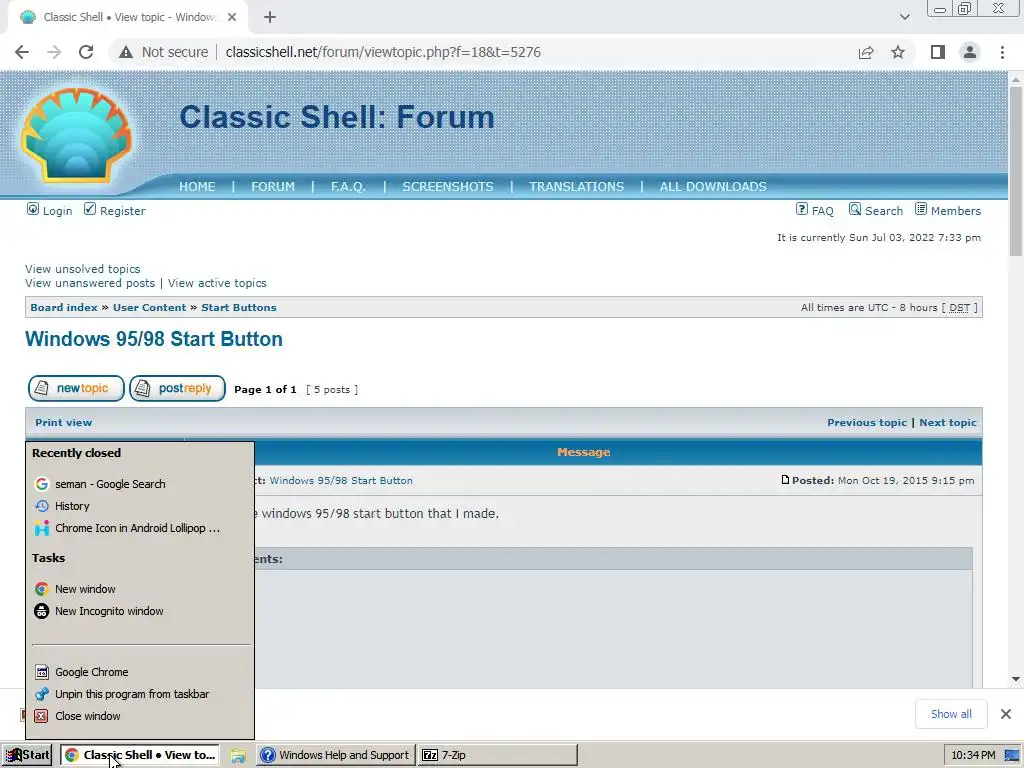Click the postreply button
The width and height of the screenshot is (1024, 768).
tap(177, 389)
